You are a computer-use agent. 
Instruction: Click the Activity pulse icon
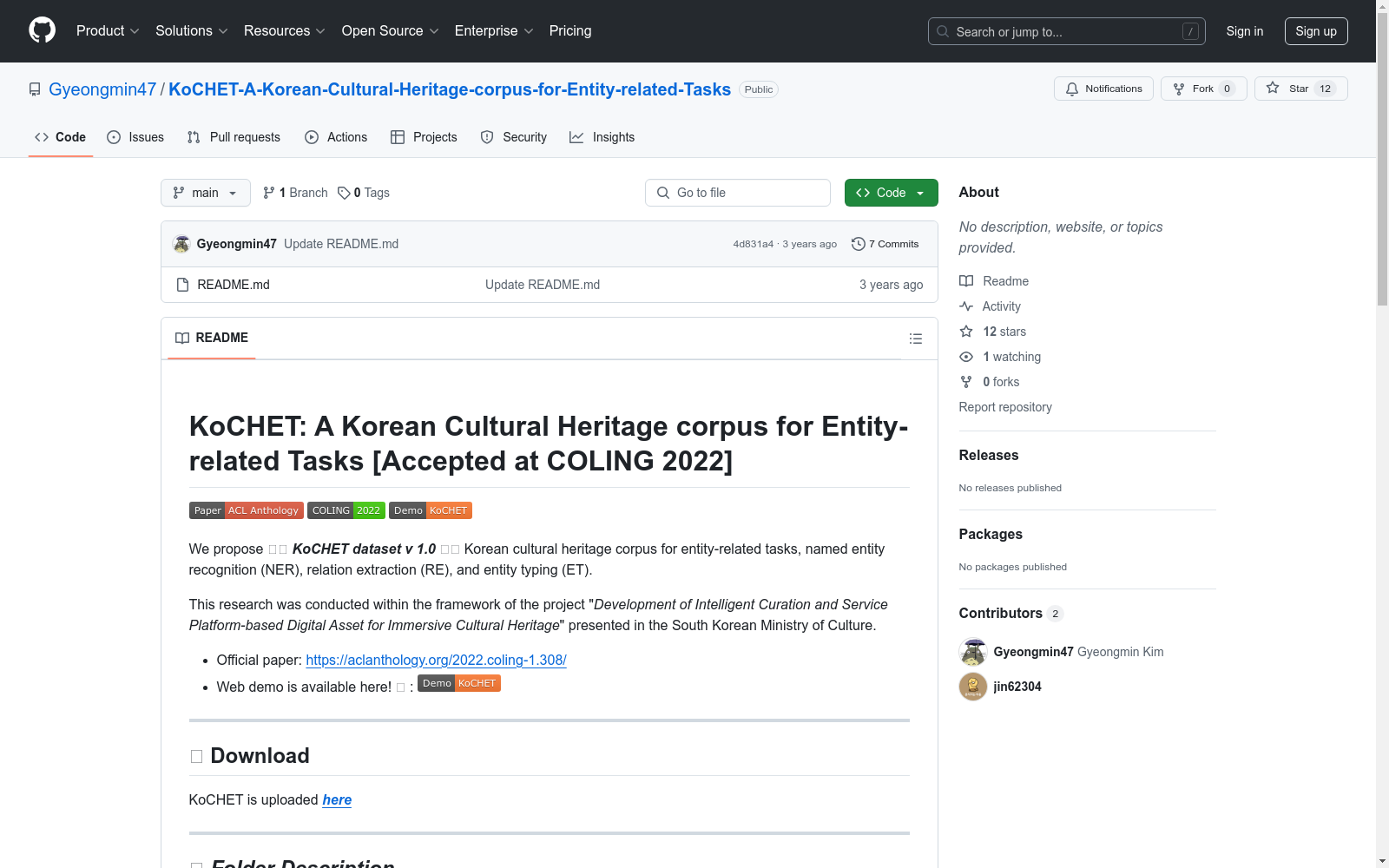[966, 306]
